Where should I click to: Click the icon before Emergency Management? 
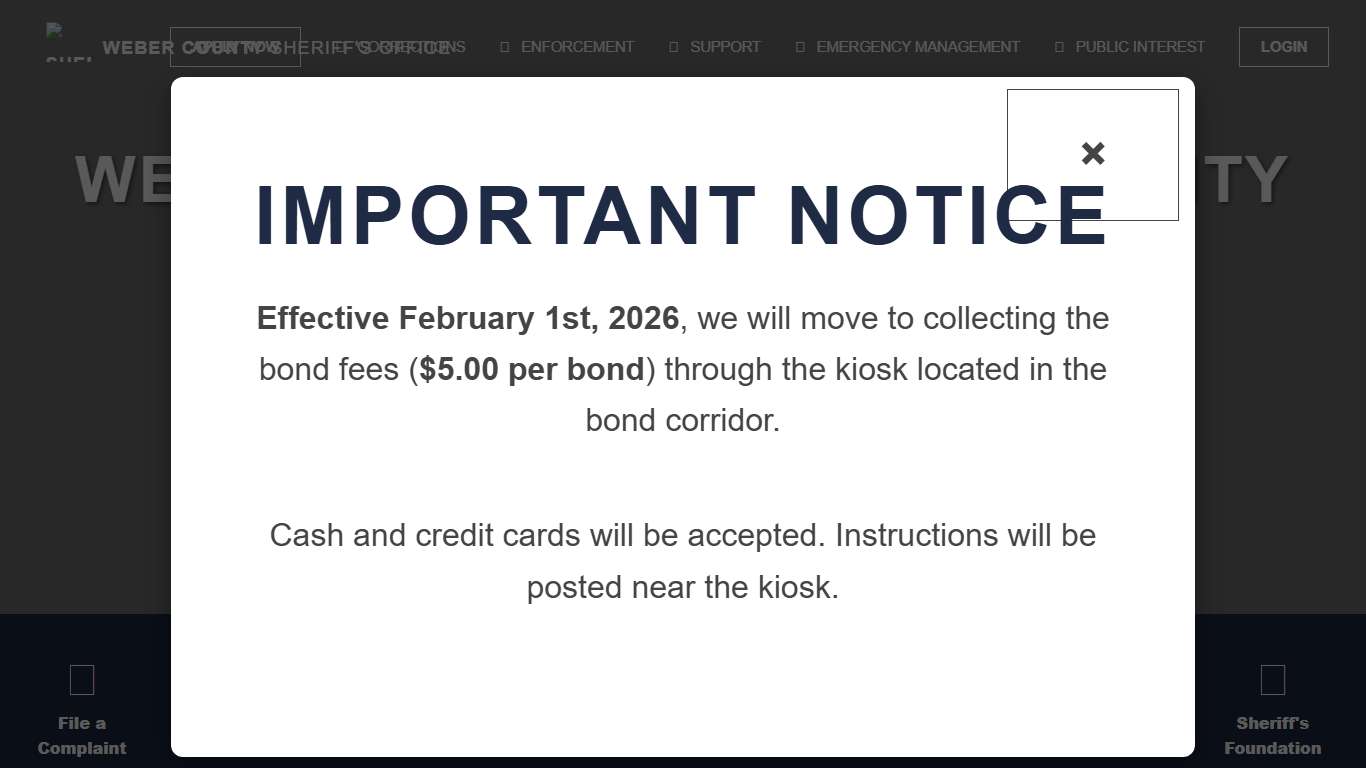[800, 47]
